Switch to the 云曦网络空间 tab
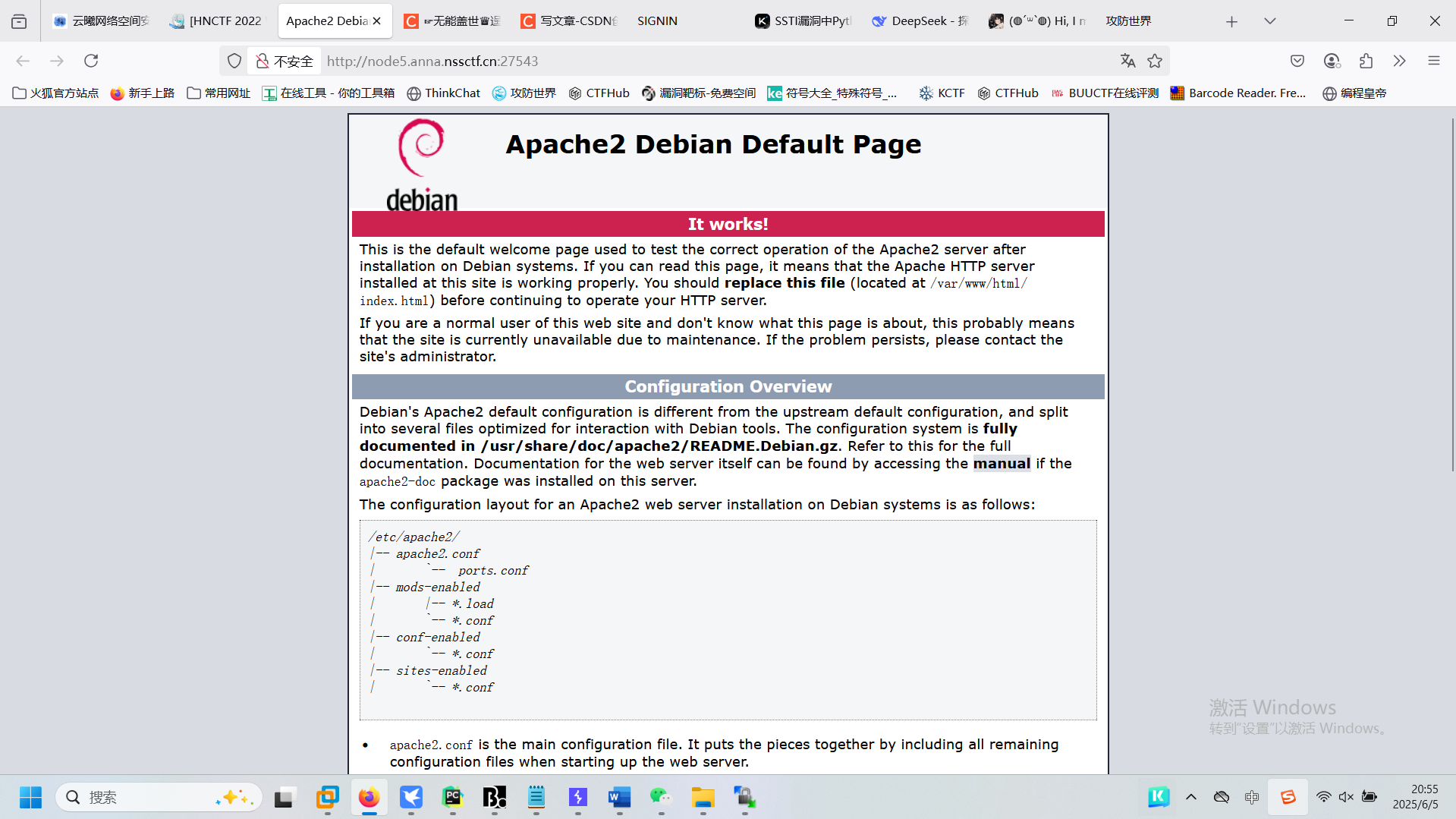The height and width of the screenshot is (819, 1456). click(102, 21)
